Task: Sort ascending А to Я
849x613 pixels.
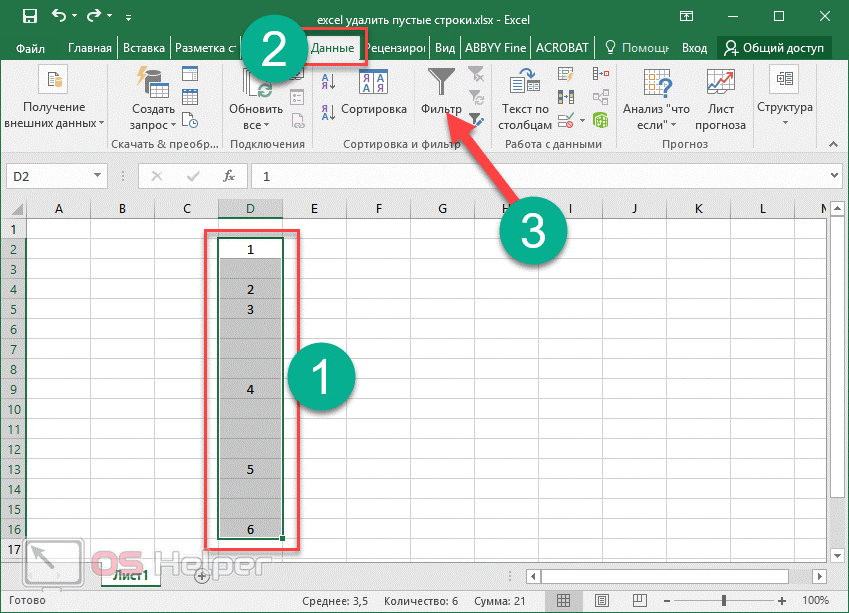Action: click(328, 81)
